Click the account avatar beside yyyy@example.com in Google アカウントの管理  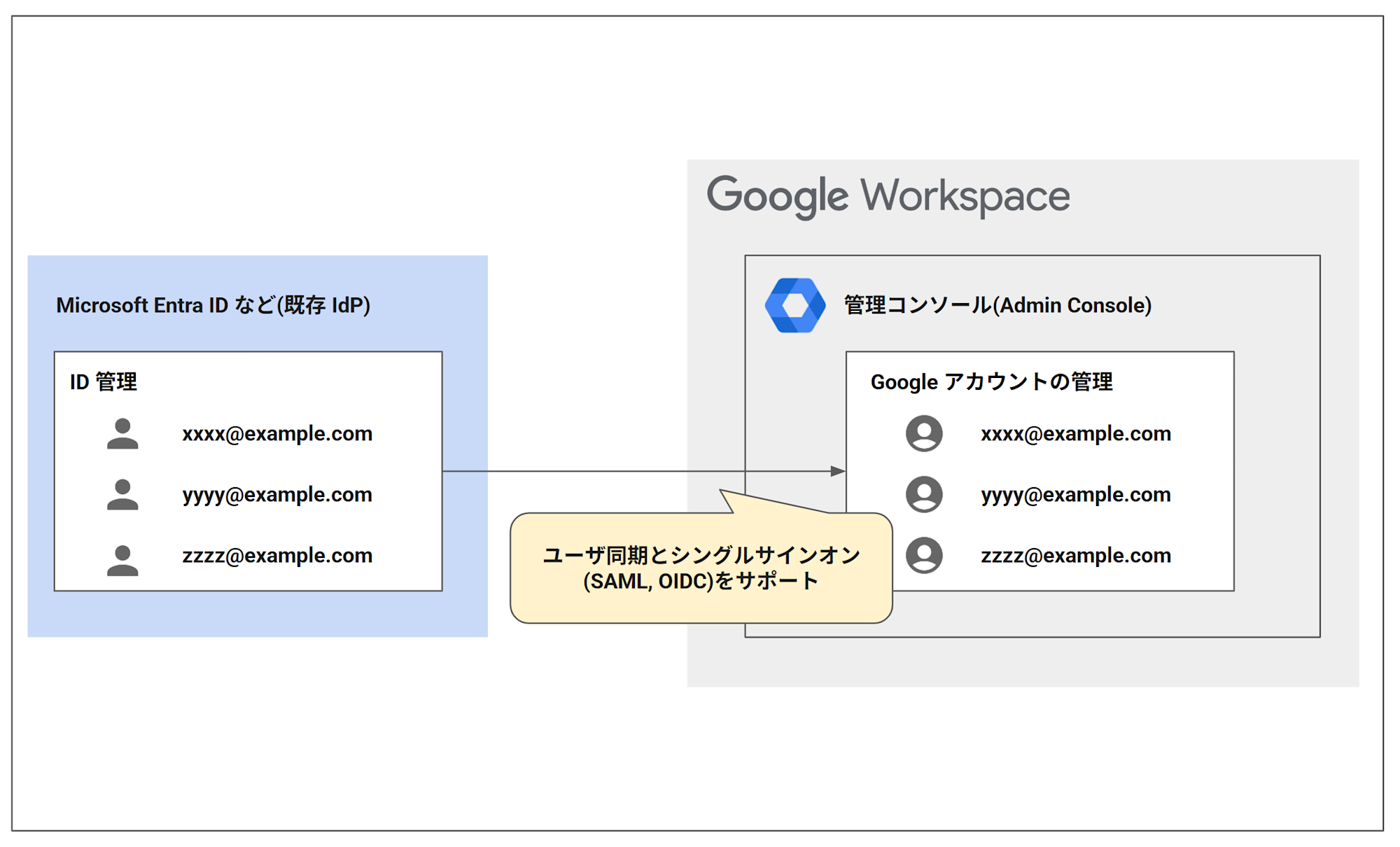coord(924,494)
